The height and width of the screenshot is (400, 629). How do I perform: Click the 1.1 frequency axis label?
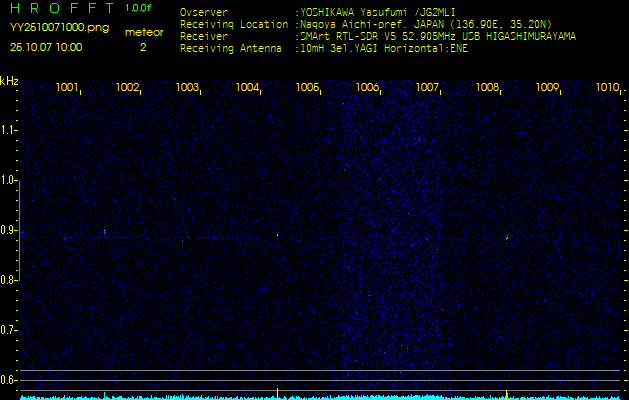coord(8,130)
